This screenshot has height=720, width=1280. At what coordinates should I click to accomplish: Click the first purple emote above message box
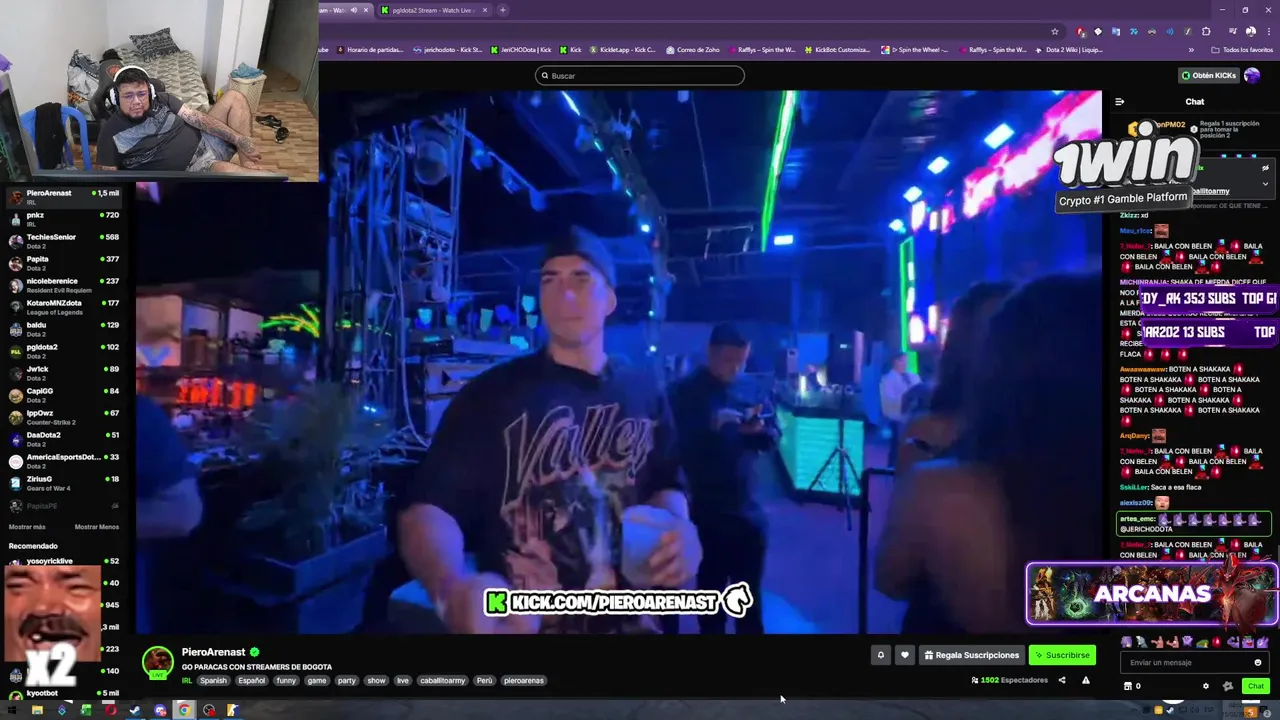tap(1128, 641)
